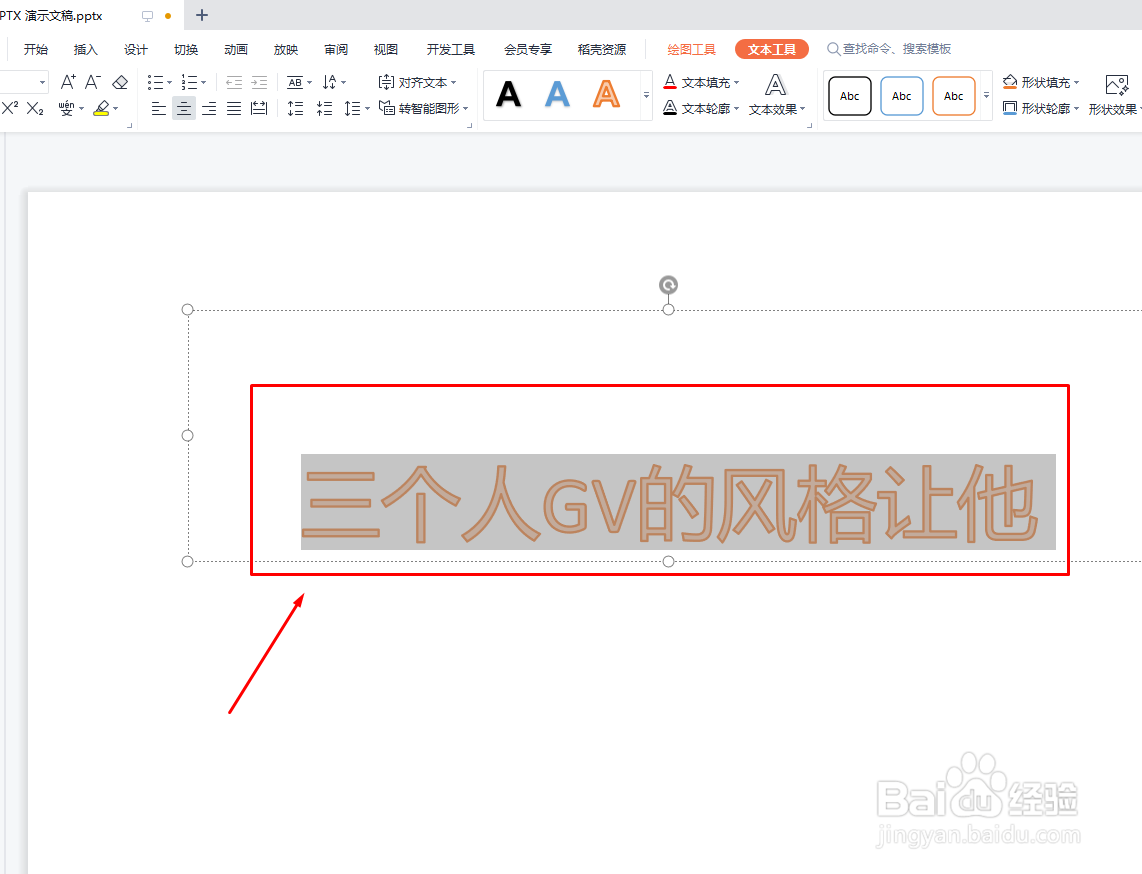Click the pinyin guide wén icon
Image resolution: width=1142 pixels, height=874 pixels.
click(x=66, y=109)
